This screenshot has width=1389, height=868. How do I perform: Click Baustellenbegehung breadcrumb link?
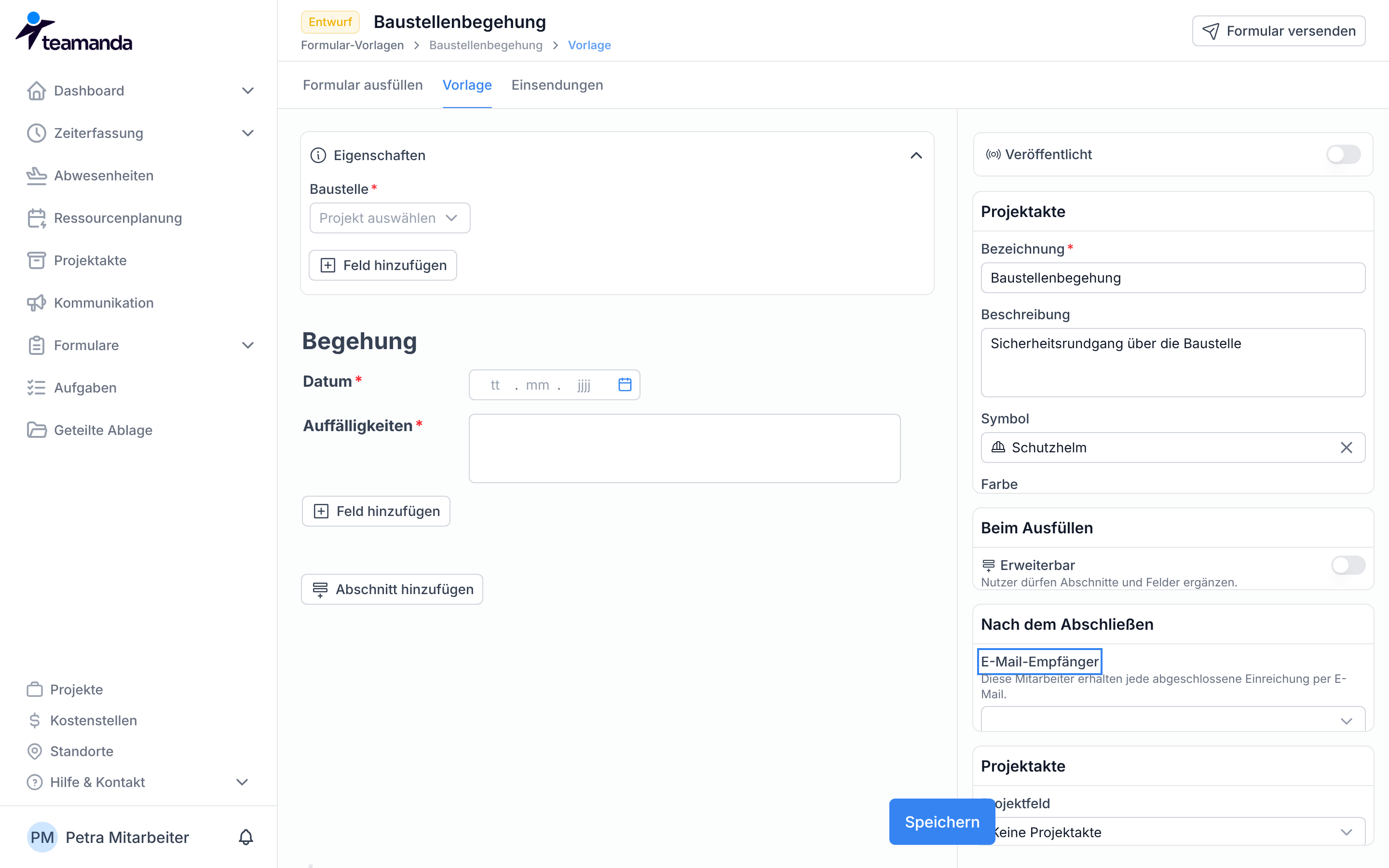click(486, 45)
